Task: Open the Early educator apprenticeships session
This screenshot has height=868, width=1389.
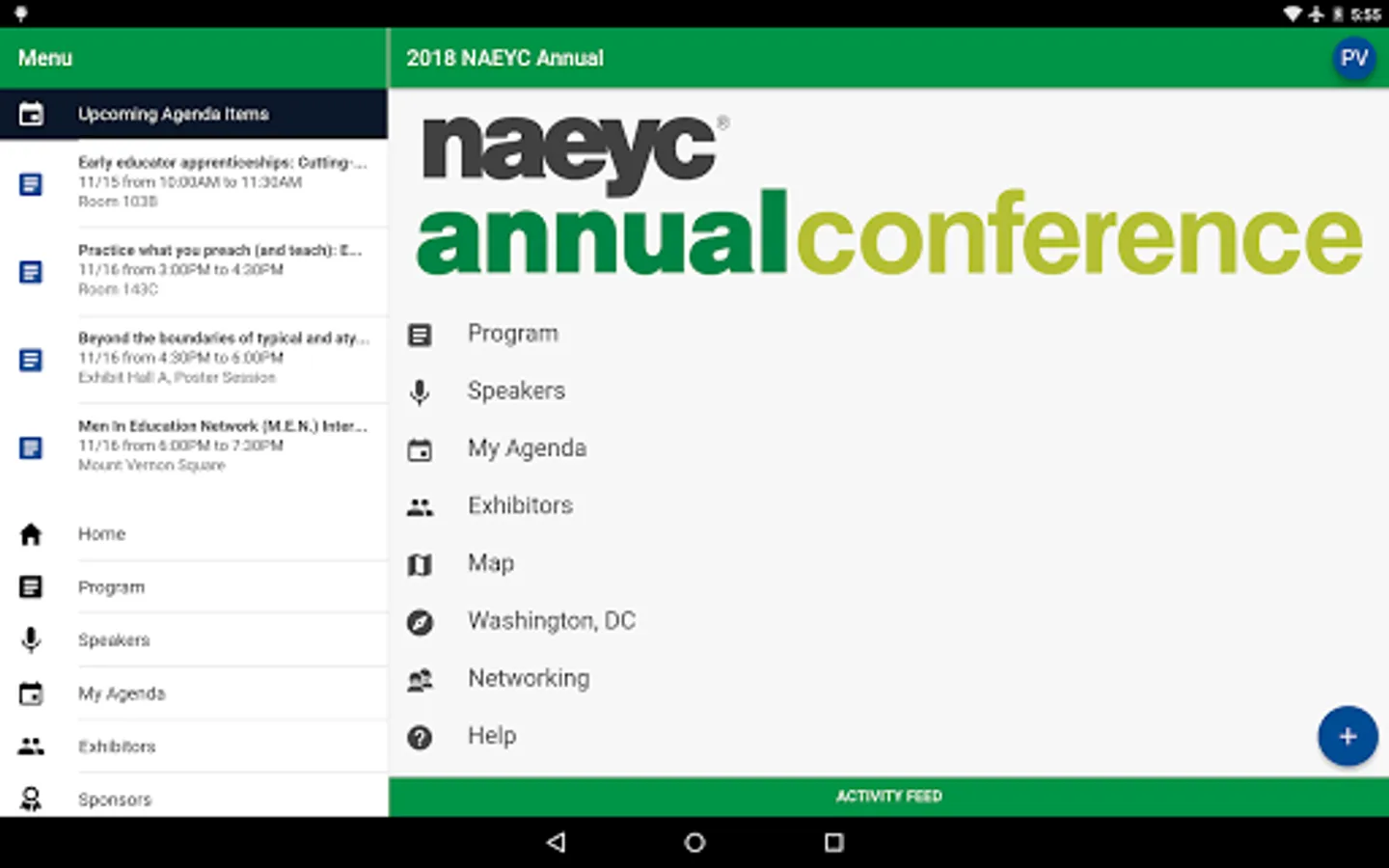Action: click(194, 182)
